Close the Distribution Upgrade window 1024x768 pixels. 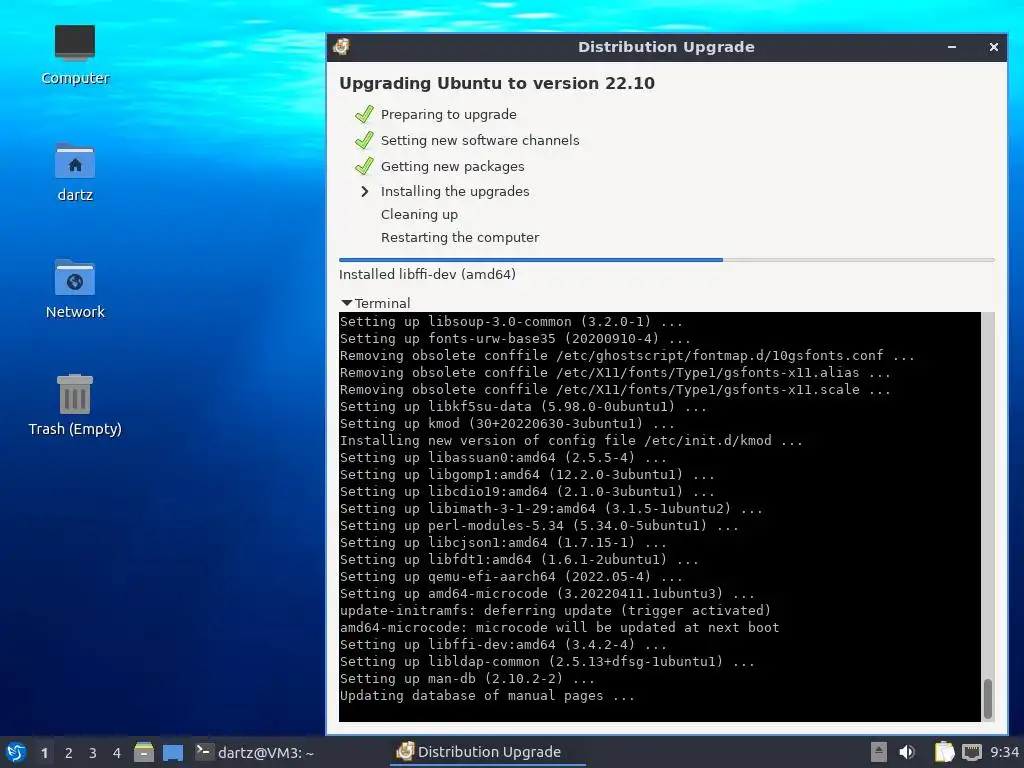(993, 47)
